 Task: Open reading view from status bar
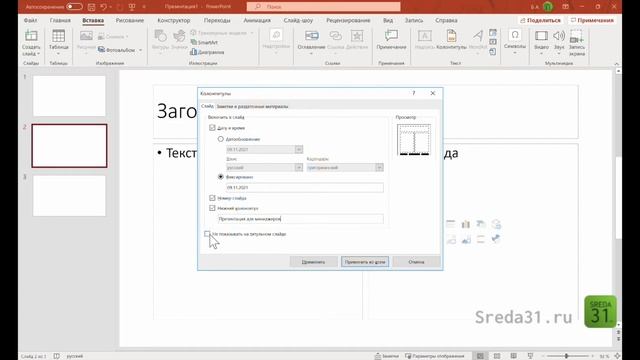pyautogui.click(x=513, y=356)
